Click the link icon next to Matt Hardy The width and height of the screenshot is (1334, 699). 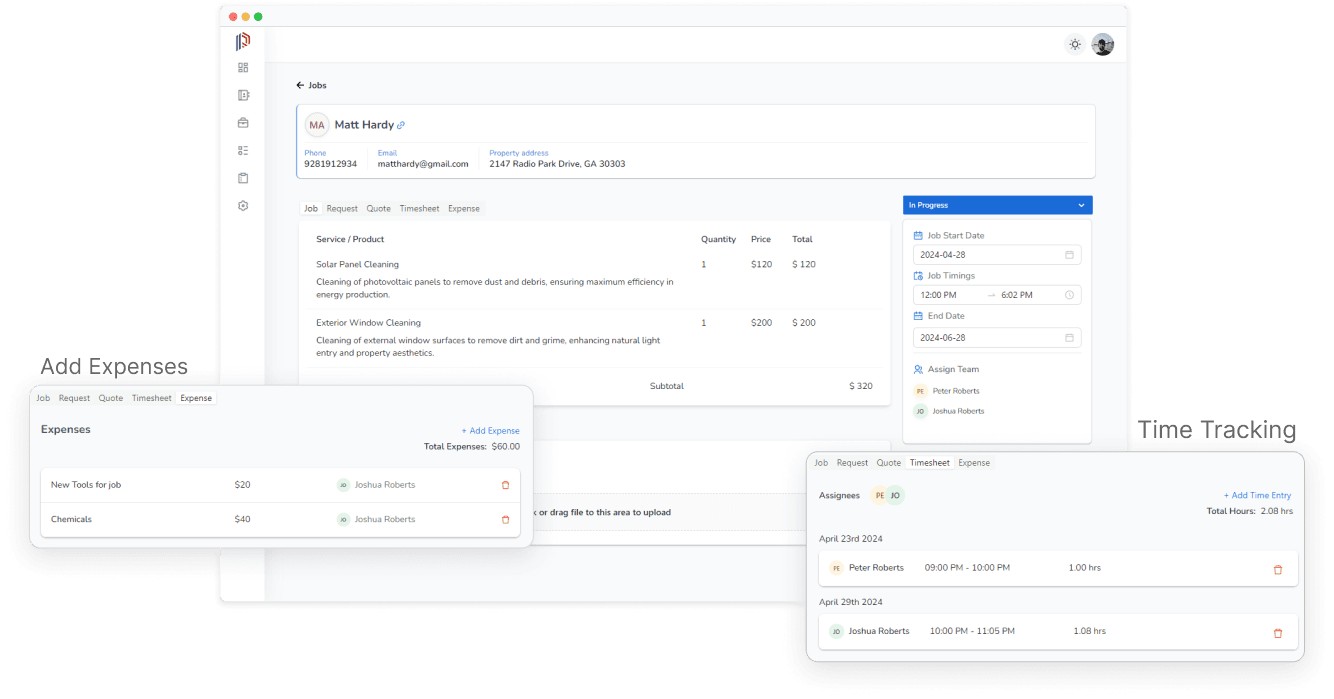(399, 124)
